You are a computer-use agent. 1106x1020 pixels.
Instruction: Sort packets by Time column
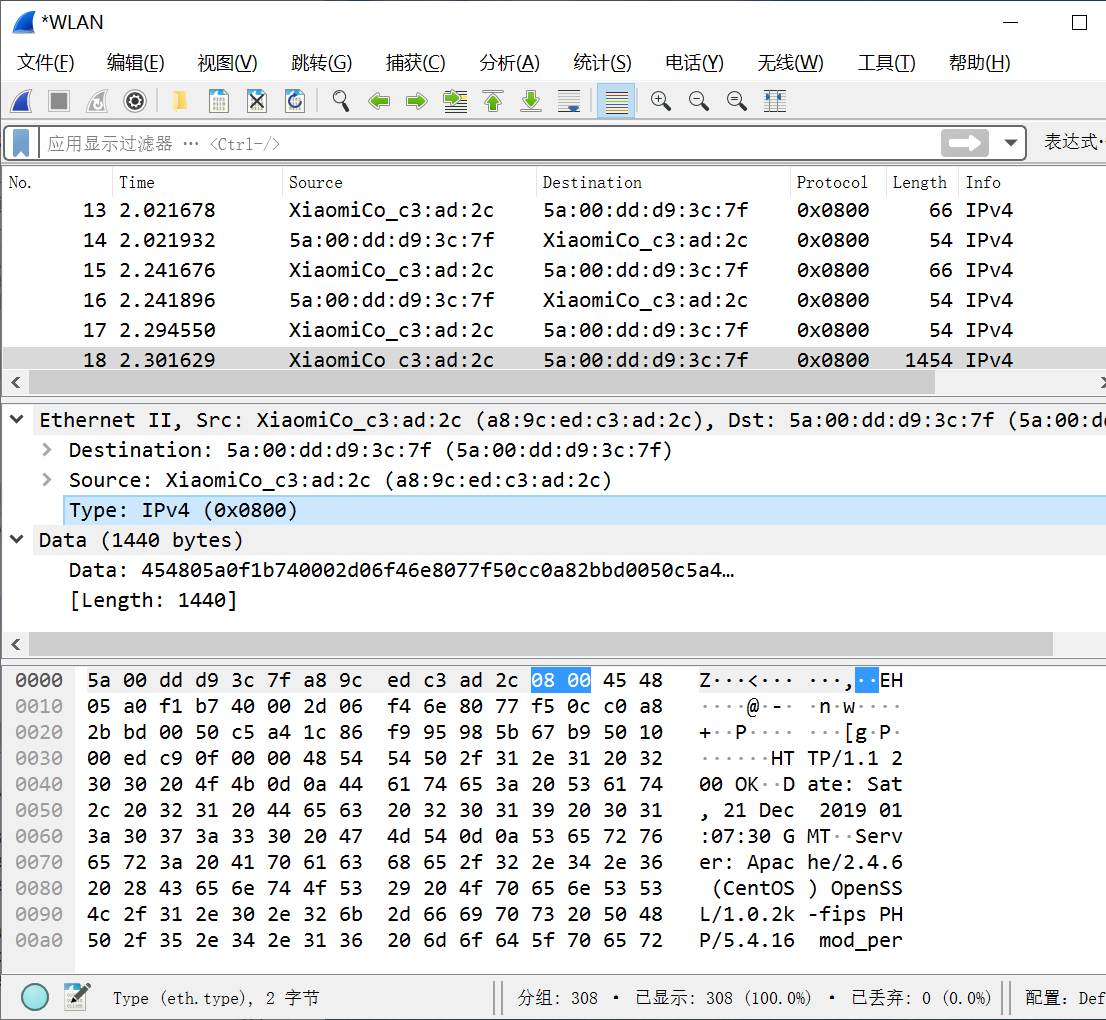click(197, 182)
